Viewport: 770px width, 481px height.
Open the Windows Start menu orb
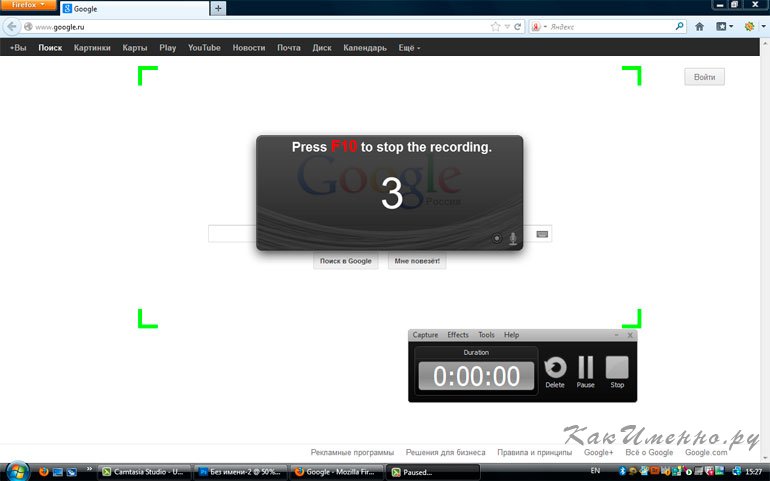[x=18, y=472]
